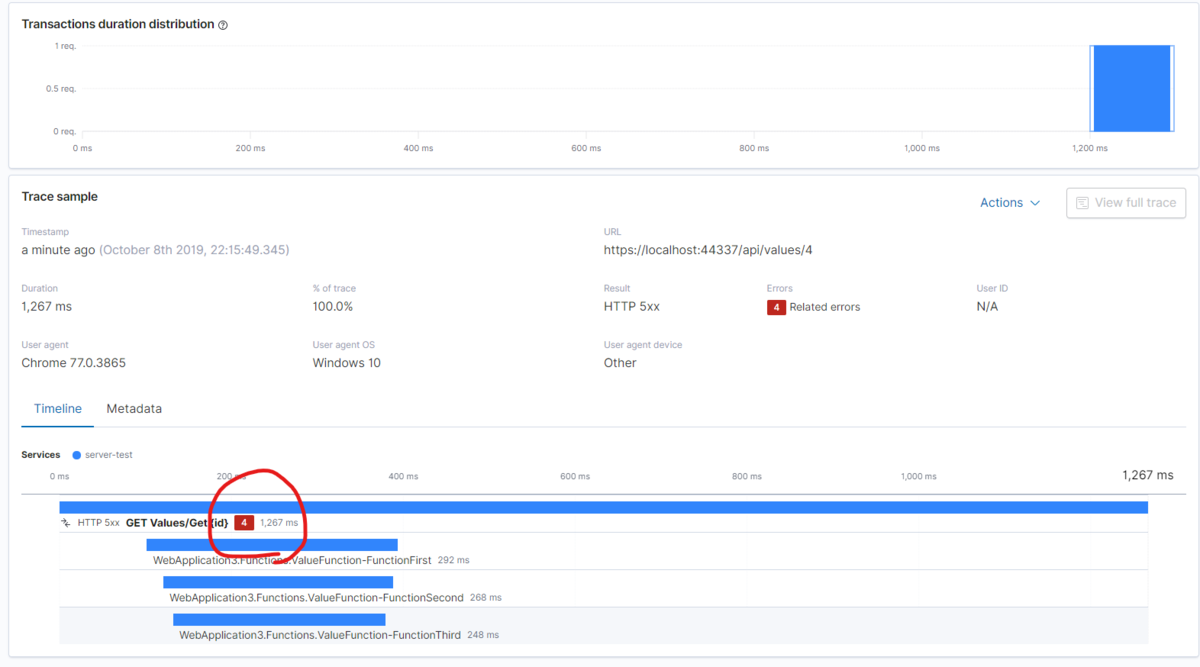Select the ValueFunction-FunctionThird span bar
Image resolution: width=1200 pixels, height=667 pixels.
click(x=279, y=620)
